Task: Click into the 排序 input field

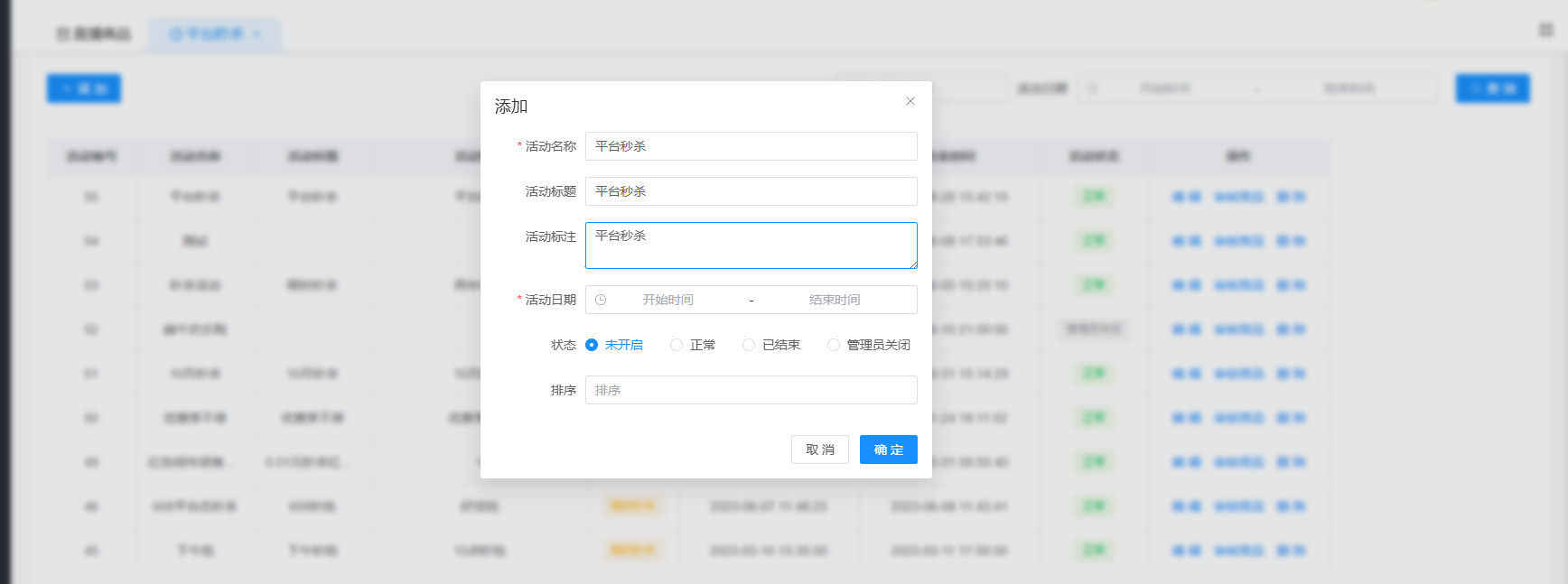Action: tap(751, 390)
